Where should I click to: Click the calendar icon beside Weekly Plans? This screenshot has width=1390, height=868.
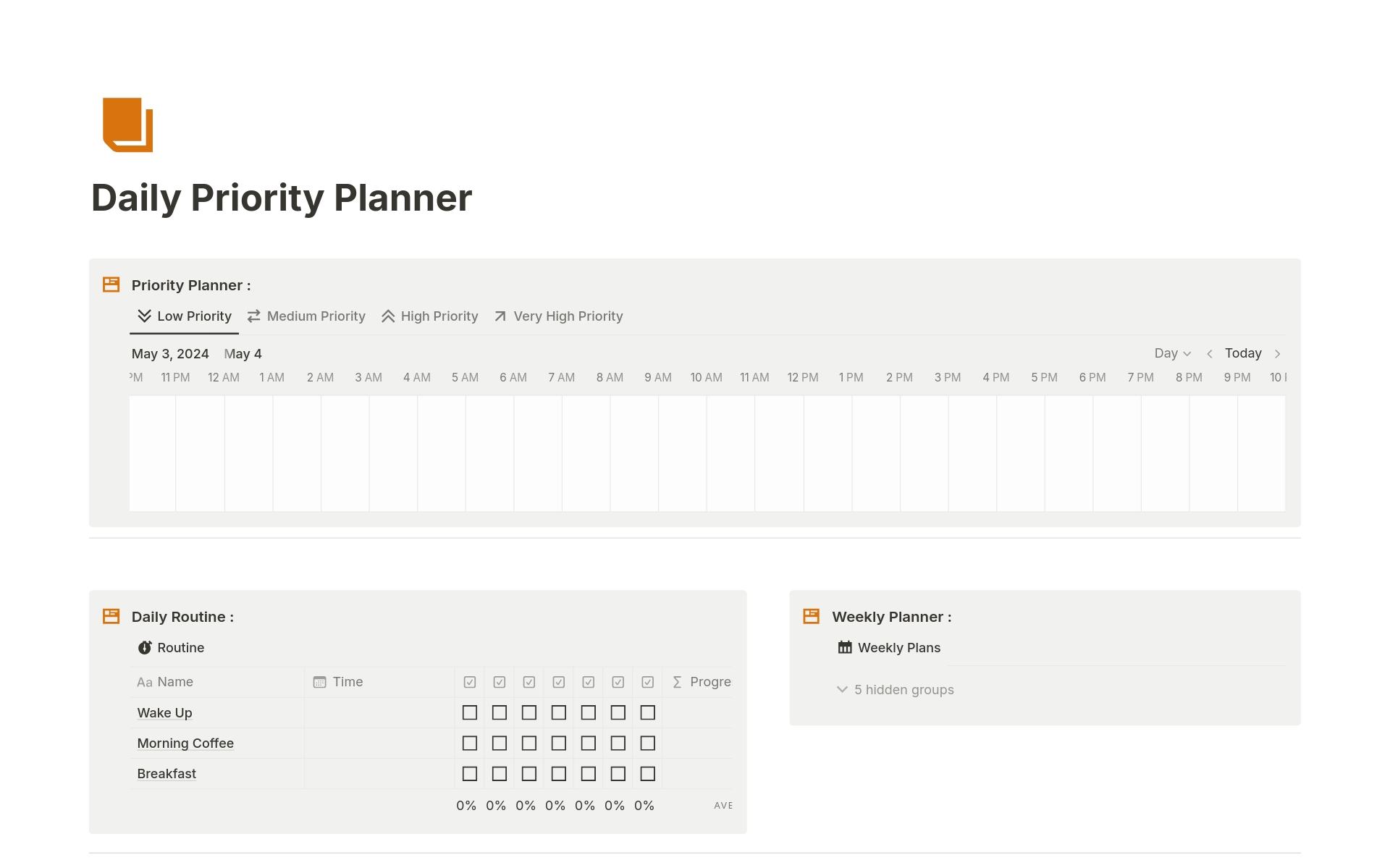click(x=844, y=647)
